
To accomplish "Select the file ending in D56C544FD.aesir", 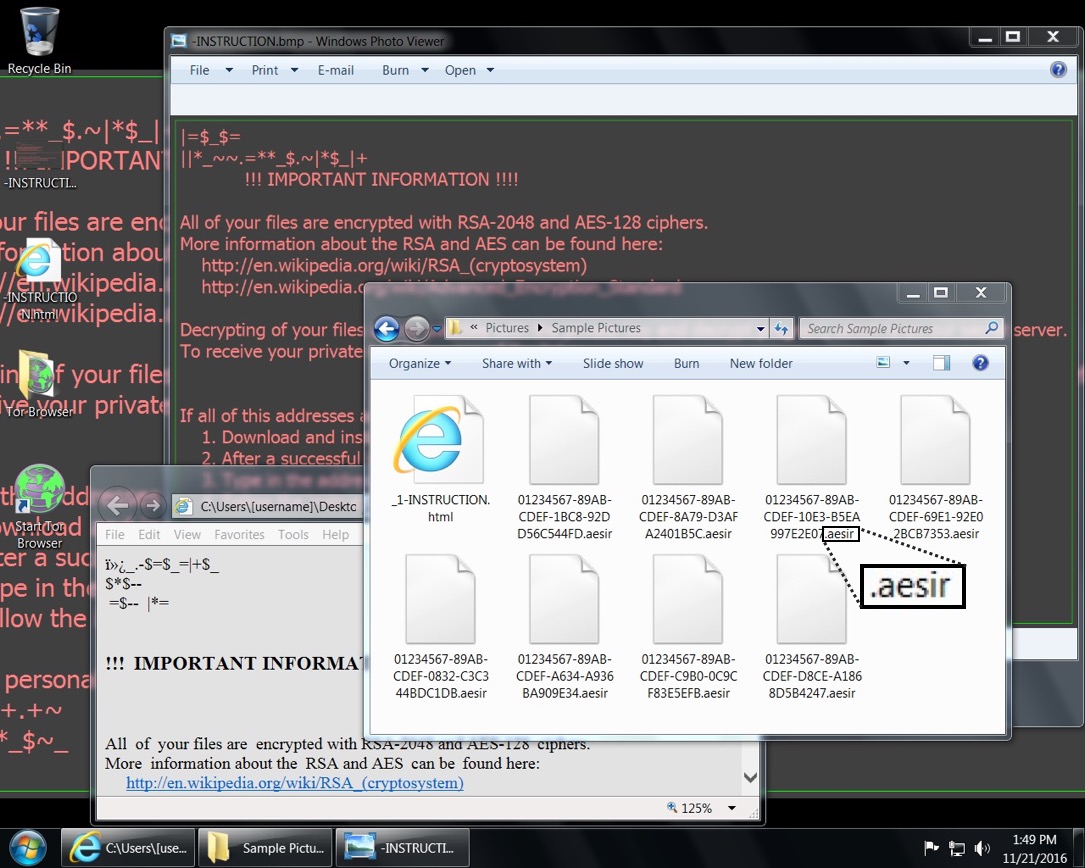I will click(564, 467).
